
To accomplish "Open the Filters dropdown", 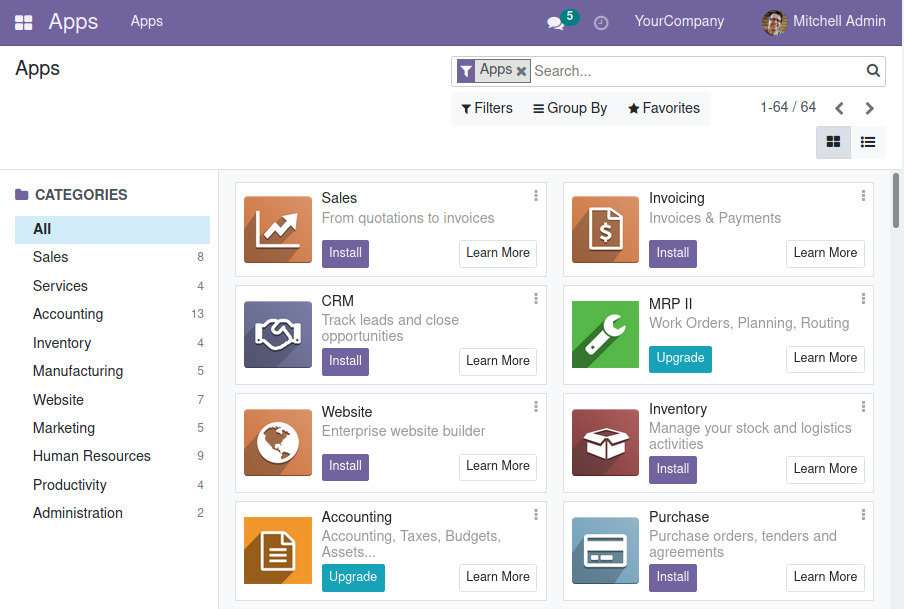I will (x=486, y=108).
